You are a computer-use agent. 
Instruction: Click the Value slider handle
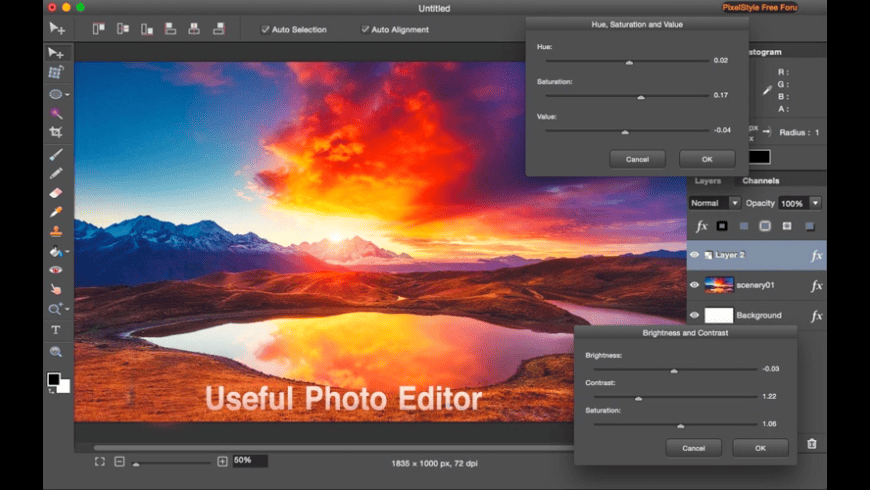coord(625,132)
